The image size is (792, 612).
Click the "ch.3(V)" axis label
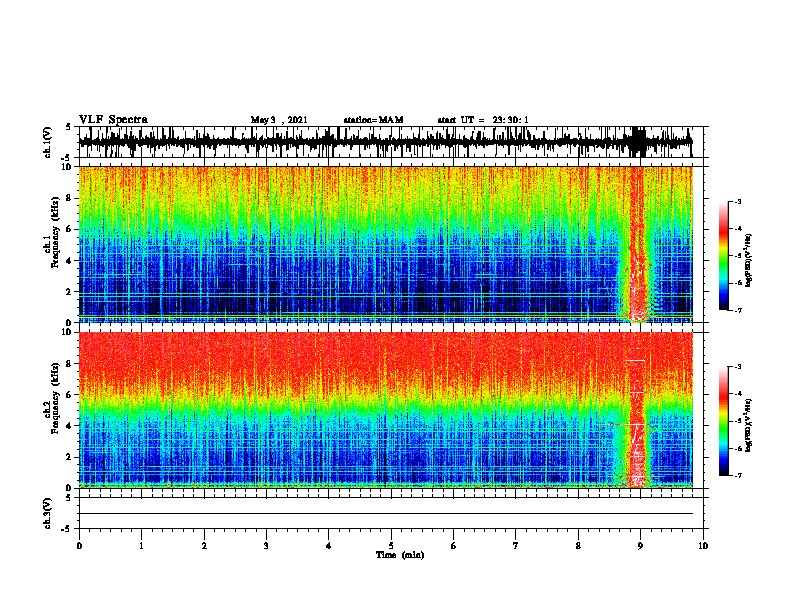(48, 513)
